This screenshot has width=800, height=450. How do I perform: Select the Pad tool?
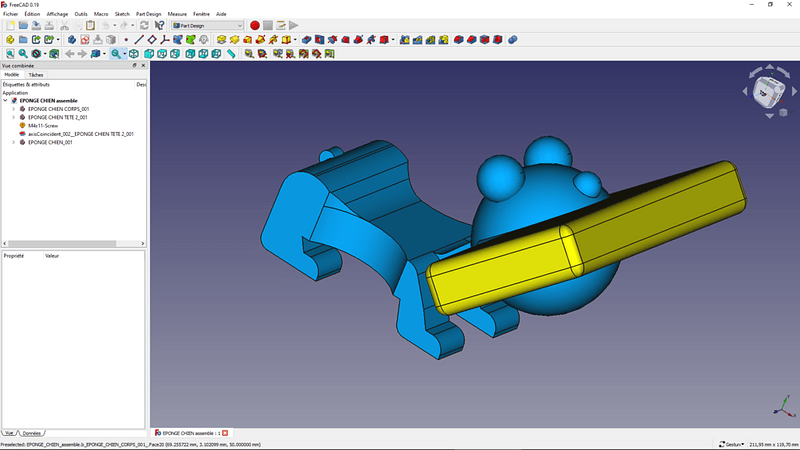click(x=221, y=40)
